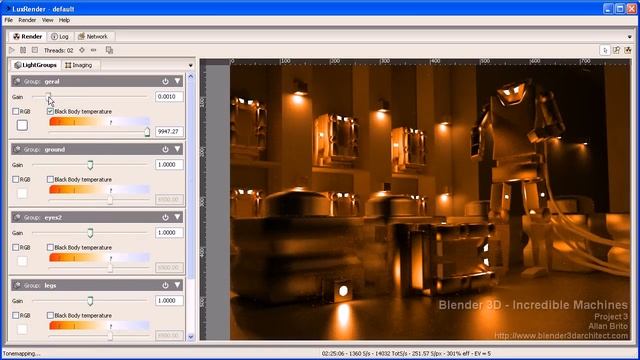Enable RGB checkbox in legs group
Viewport: 640px width, 360px height.
tap(16, 315)
